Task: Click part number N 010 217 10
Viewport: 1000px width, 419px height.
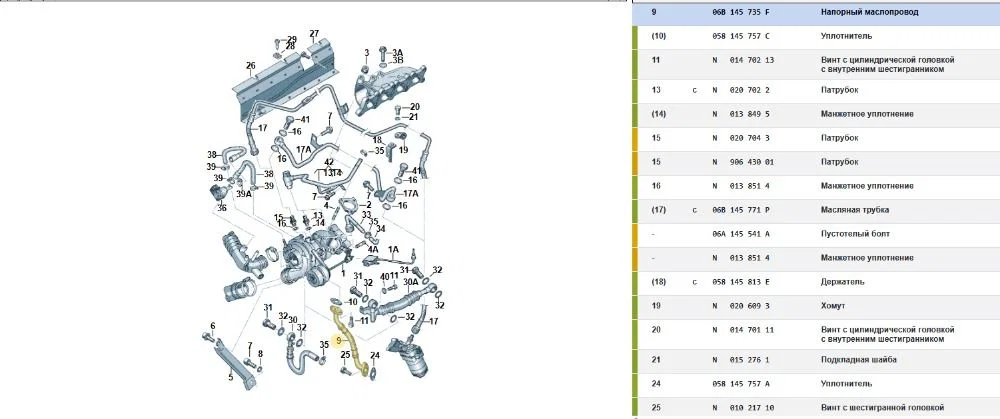Action: tap(743, 408)
